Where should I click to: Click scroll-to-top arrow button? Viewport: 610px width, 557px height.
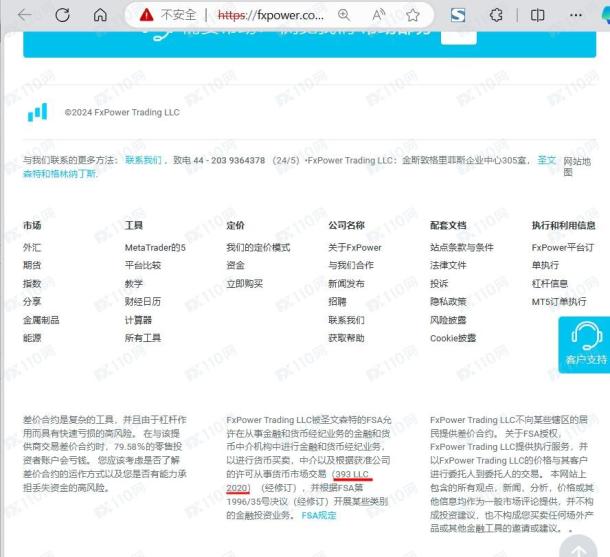[x=578, y=548]
